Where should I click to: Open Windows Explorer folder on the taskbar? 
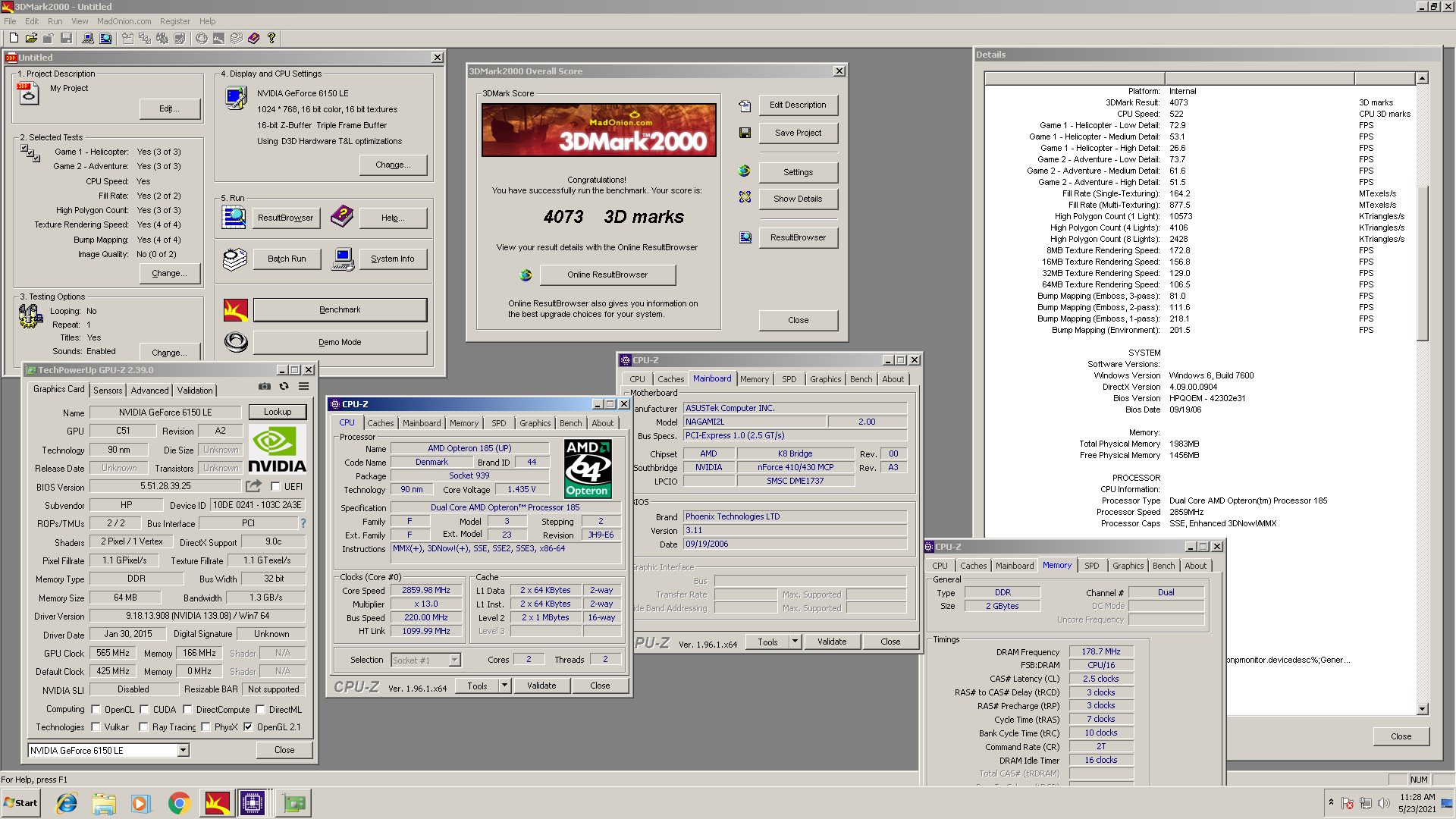(x=104, y=803)
